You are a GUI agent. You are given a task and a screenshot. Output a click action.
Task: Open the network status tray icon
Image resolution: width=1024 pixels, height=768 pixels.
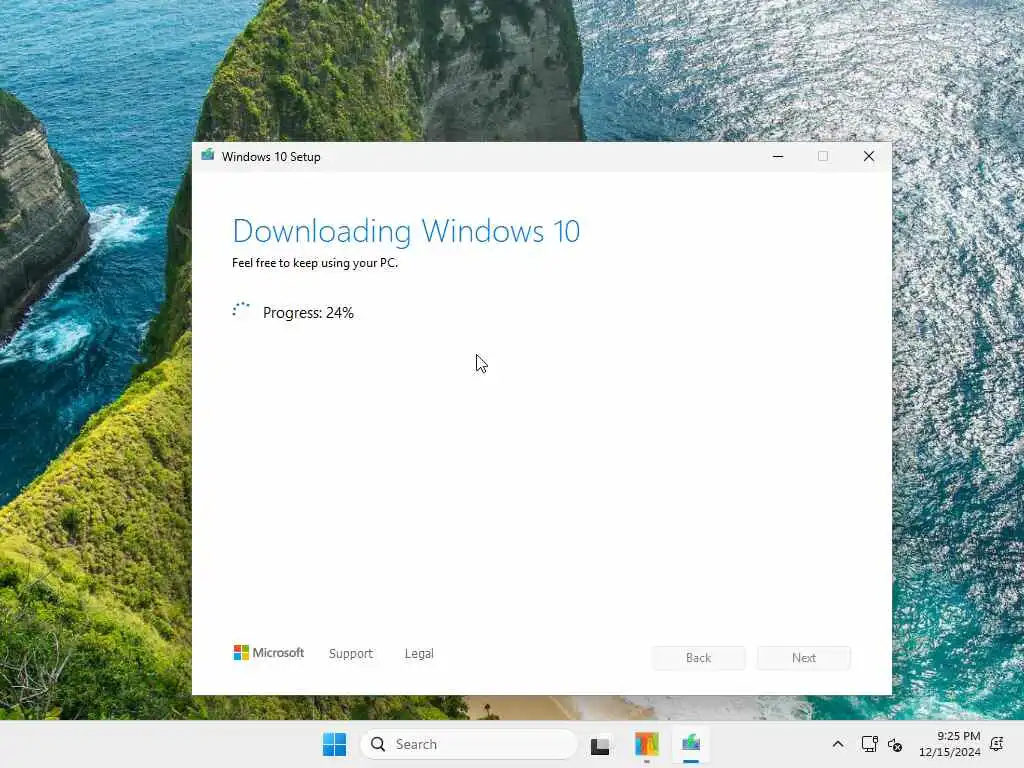pos(869,744)
